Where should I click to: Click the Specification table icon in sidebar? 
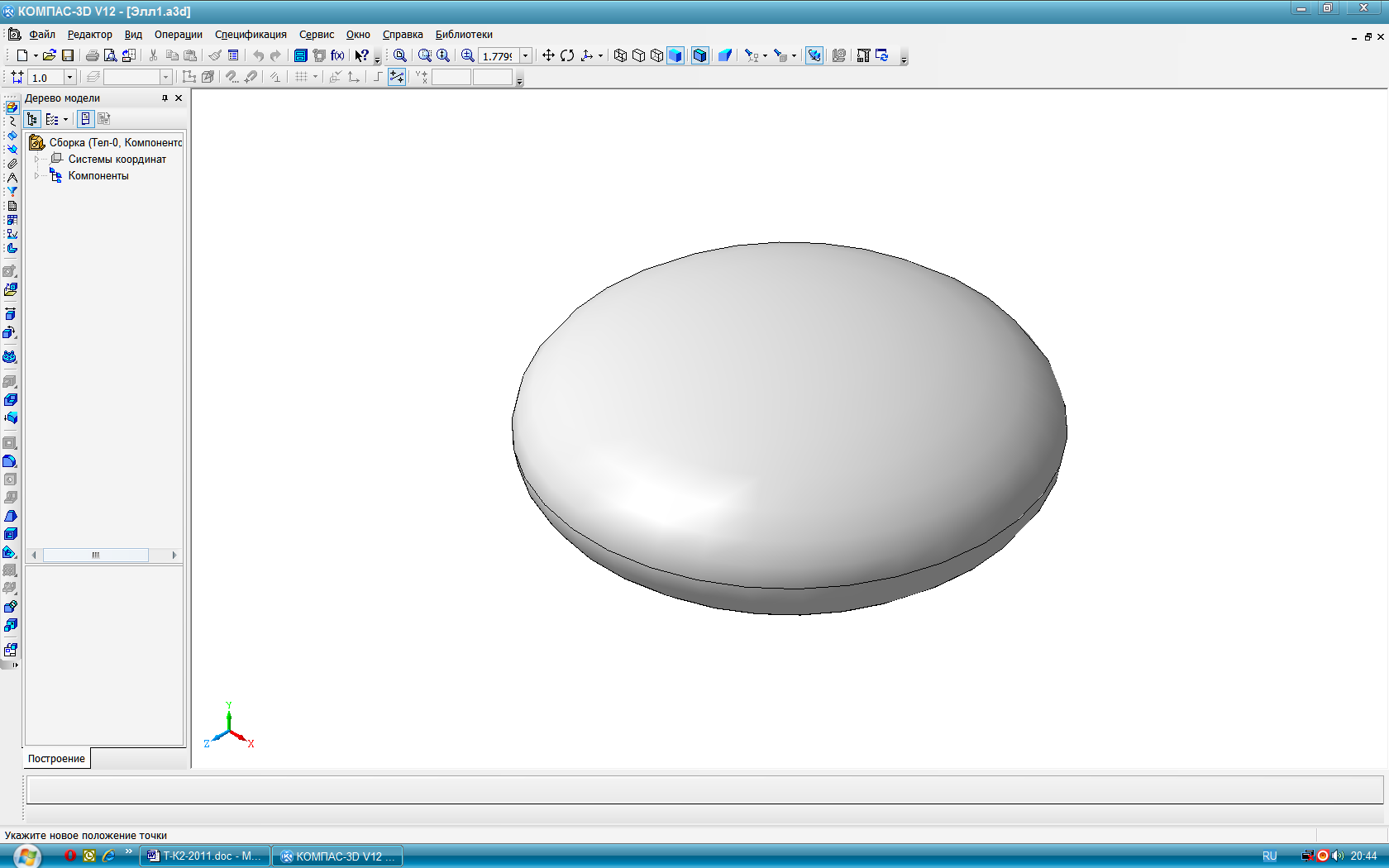pos(12,206)
